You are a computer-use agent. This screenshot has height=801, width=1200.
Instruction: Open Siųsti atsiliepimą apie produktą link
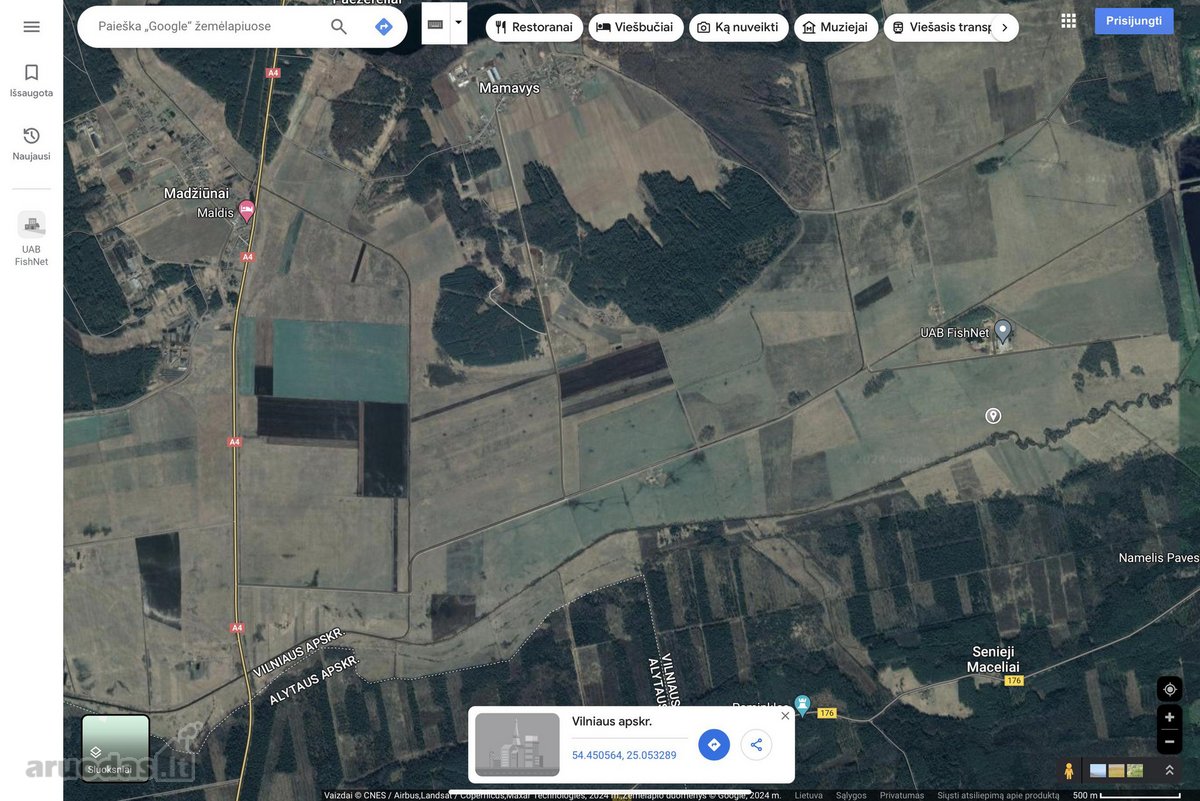(998, 795)
